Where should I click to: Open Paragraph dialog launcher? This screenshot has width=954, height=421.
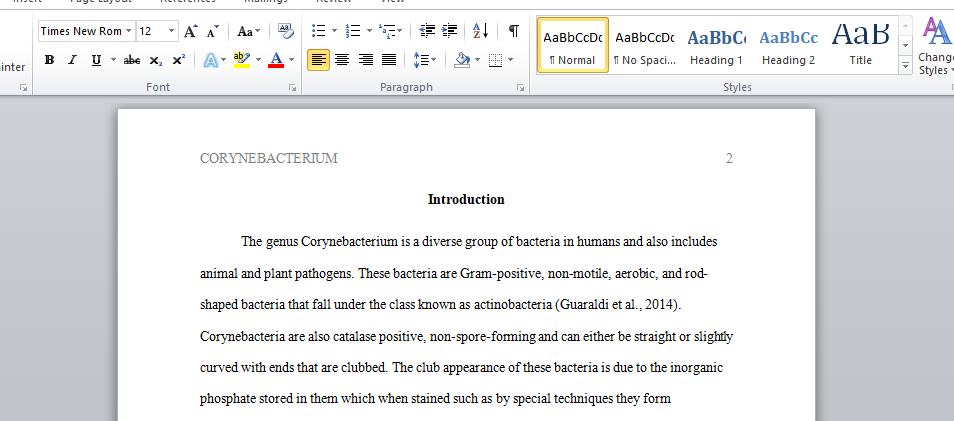point(520,88)
